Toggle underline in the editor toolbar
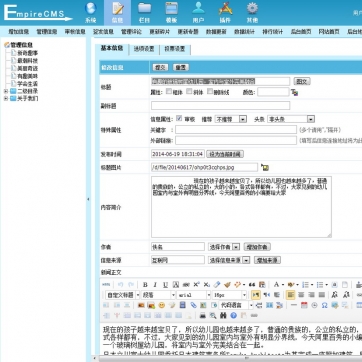This screenshot has width=362, height=362. [165, 285]
